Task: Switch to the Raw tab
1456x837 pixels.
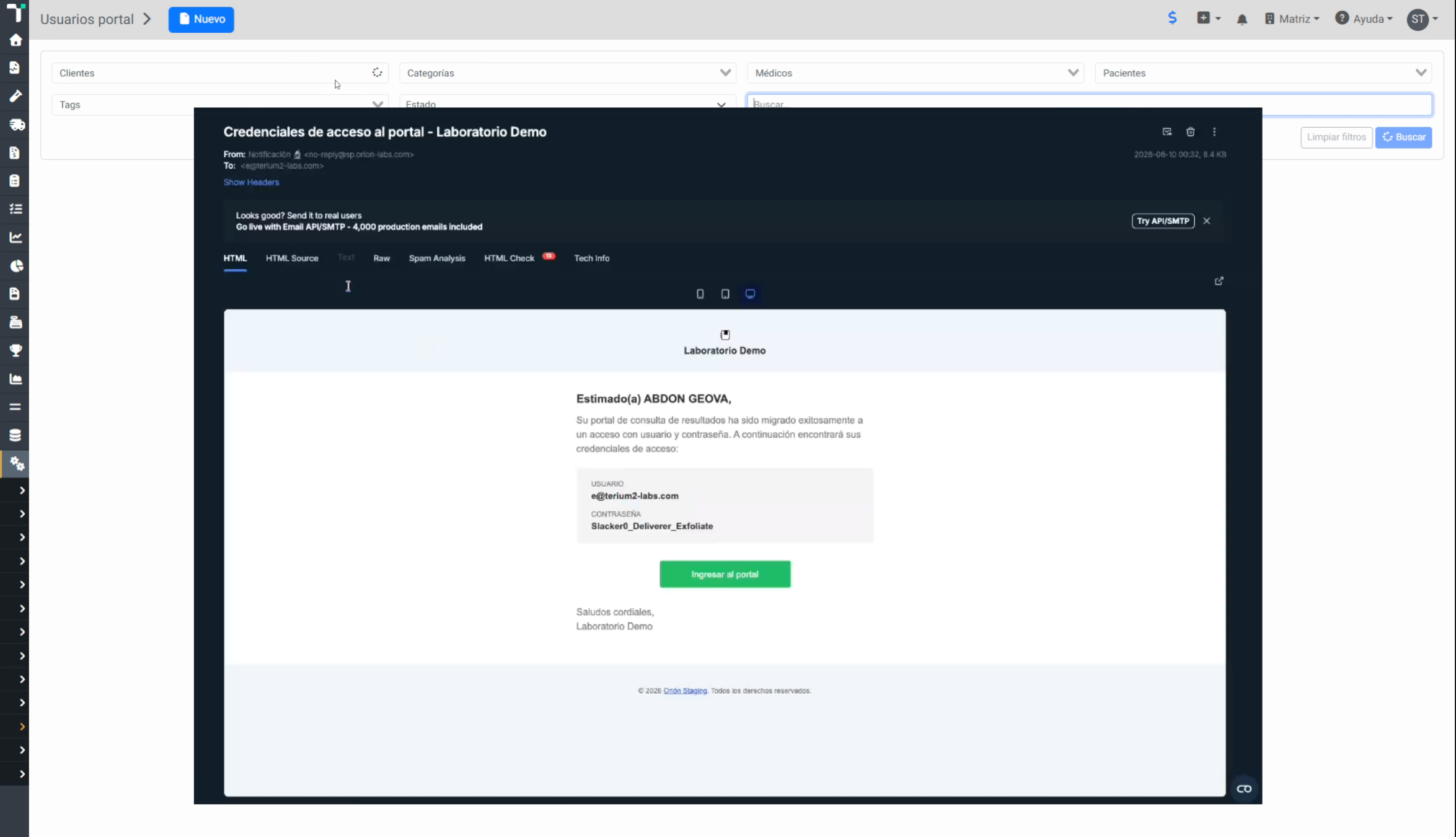Action: [381, 258]
